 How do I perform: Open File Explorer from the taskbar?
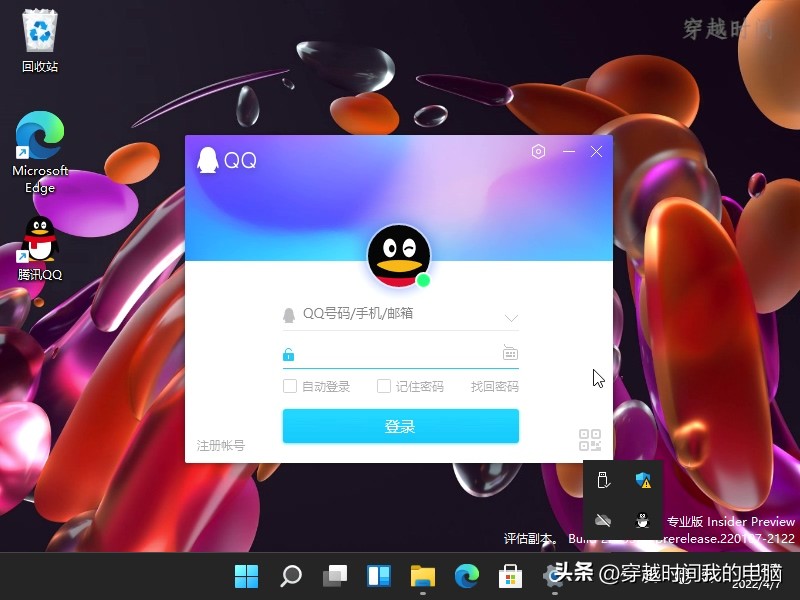(x=422, y=577)
